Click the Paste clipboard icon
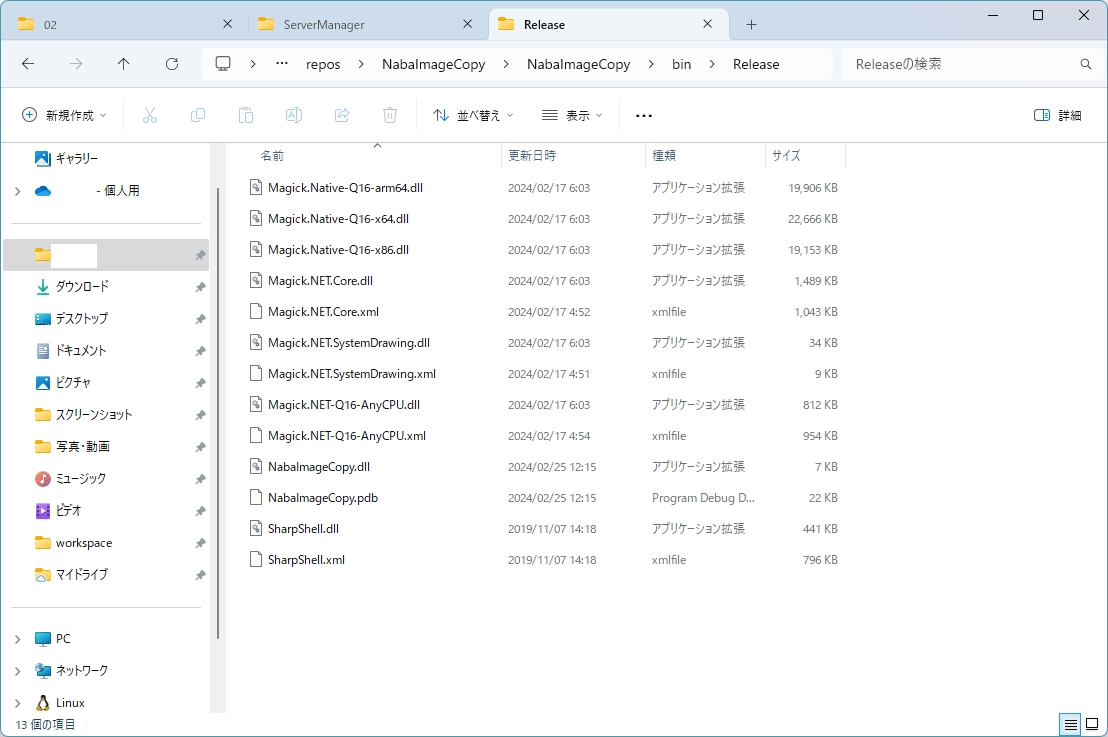1108x737 pixels. [x=246, y=115]
